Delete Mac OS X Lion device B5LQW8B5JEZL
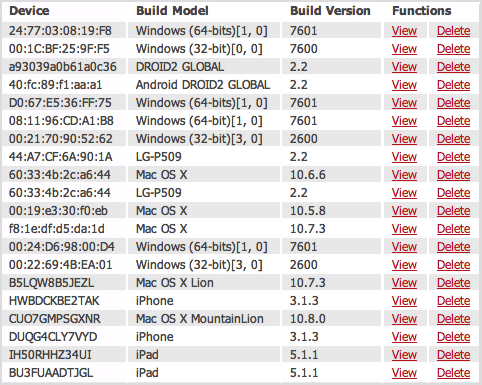This screenshot has height=385, width=482. [454, 283]
